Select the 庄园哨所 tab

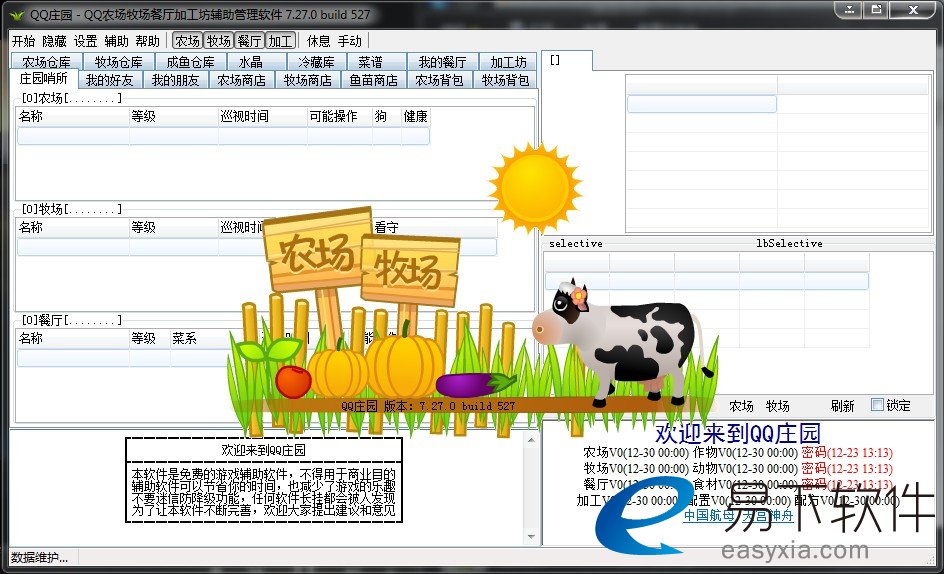43,79
